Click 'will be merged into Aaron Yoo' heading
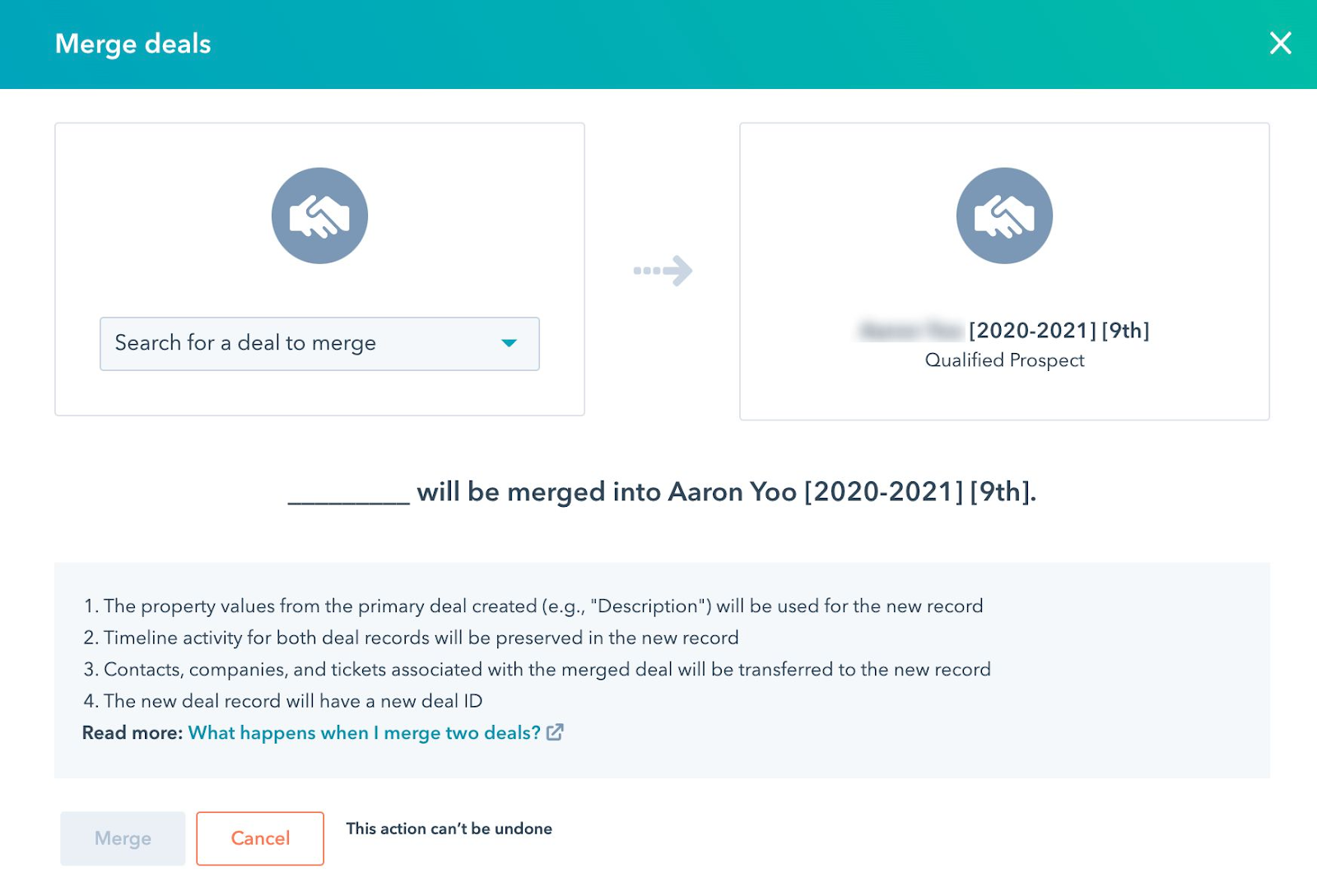This screenshot has height=896, width=1317. [607, 492]
